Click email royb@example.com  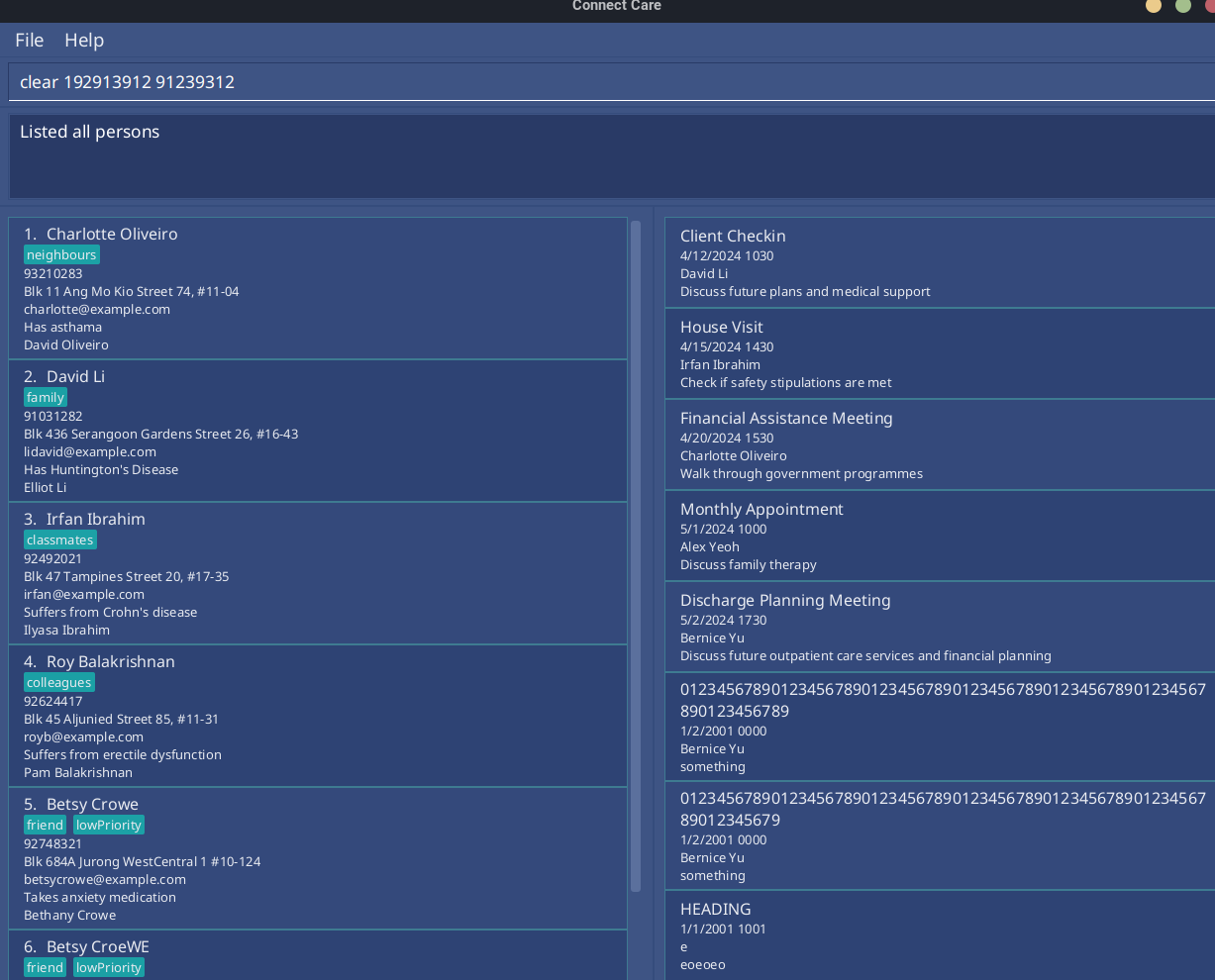(x=83, y=736)
